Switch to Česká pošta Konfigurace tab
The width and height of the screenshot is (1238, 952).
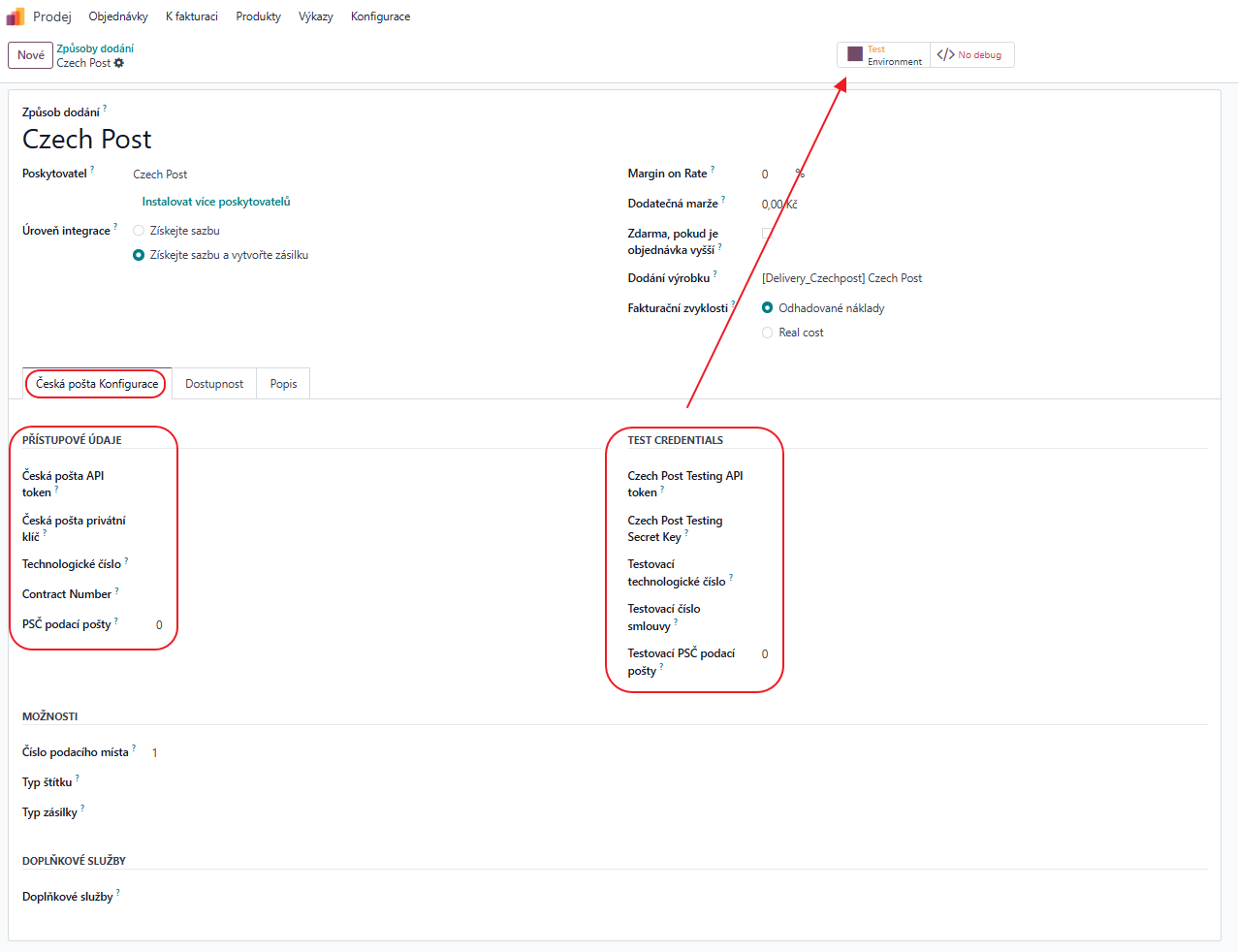pyautogui.click(x=97, y=384)
